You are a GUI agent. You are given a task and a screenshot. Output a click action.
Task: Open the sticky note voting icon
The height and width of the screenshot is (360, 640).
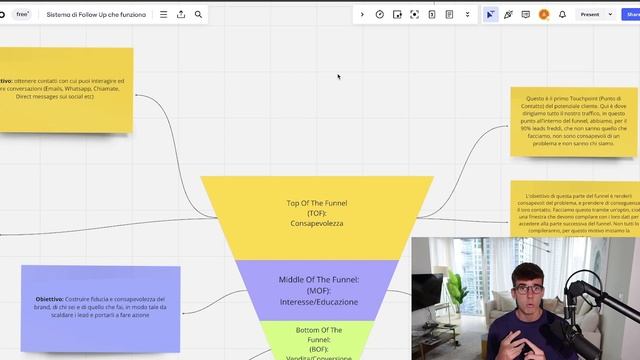(397, 15)
